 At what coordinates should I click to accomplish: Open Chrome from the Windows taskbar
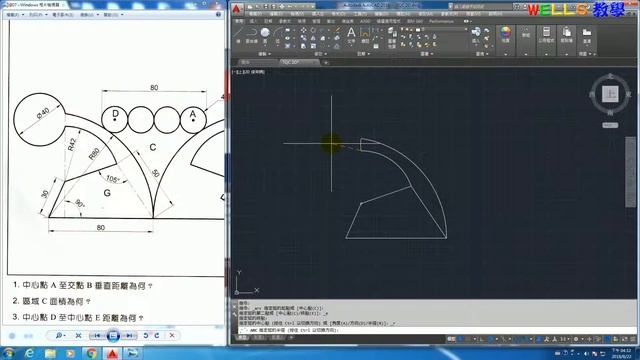coord(91,353)
